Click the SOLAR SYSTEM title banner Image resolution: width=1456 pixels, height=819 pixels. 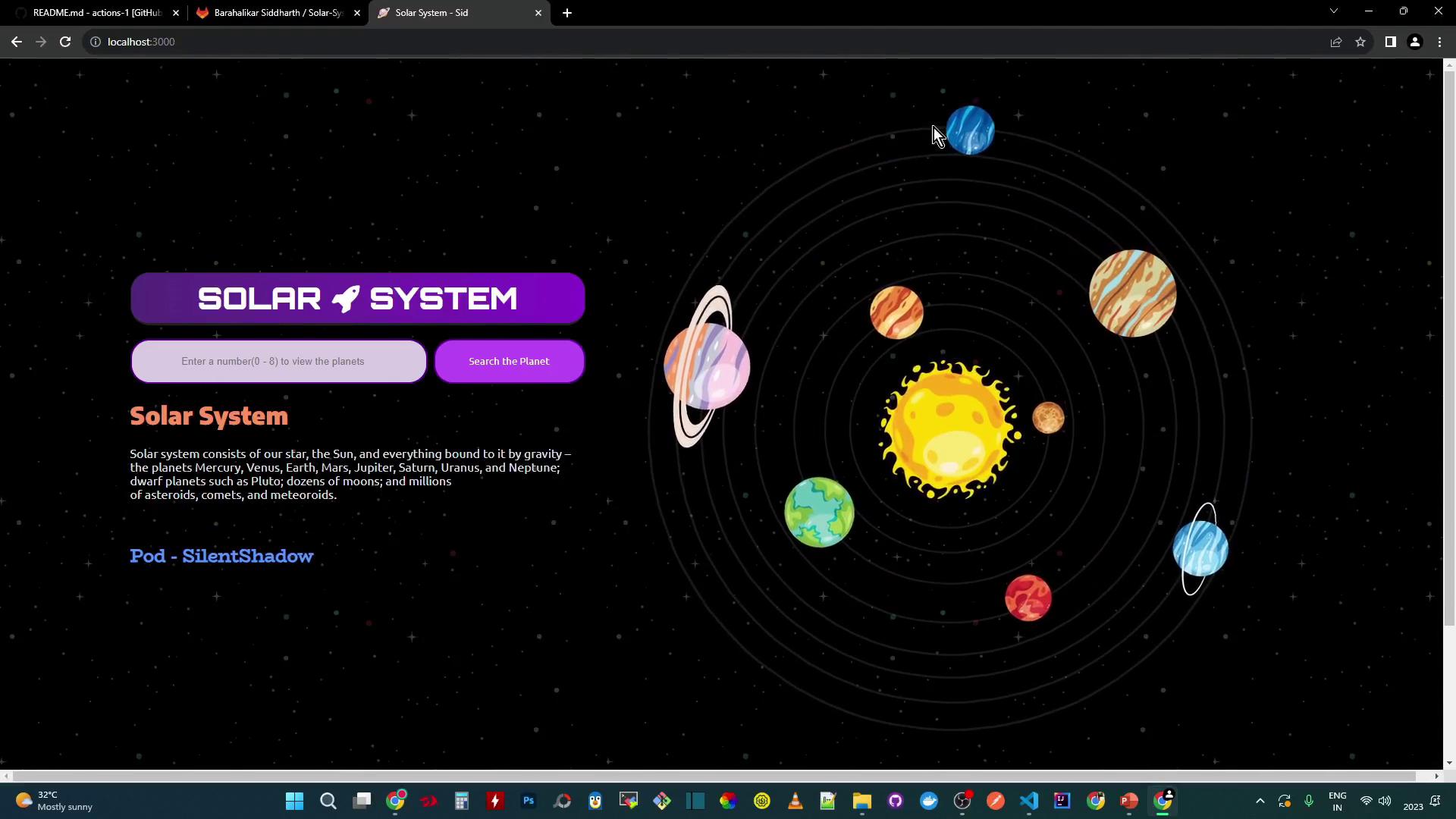[x=357, y=299]
